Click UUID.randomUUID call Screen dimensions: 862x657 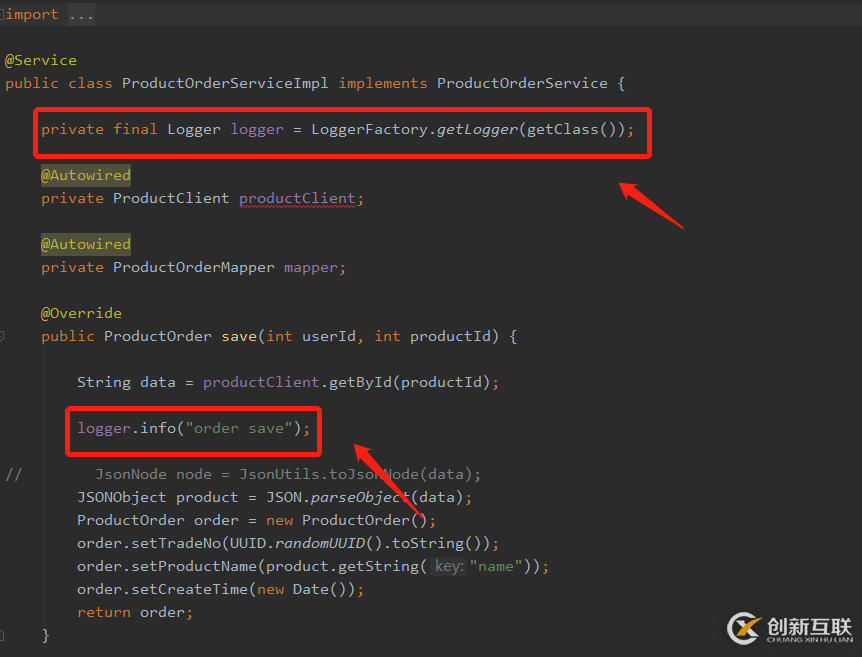click(306, 544)
